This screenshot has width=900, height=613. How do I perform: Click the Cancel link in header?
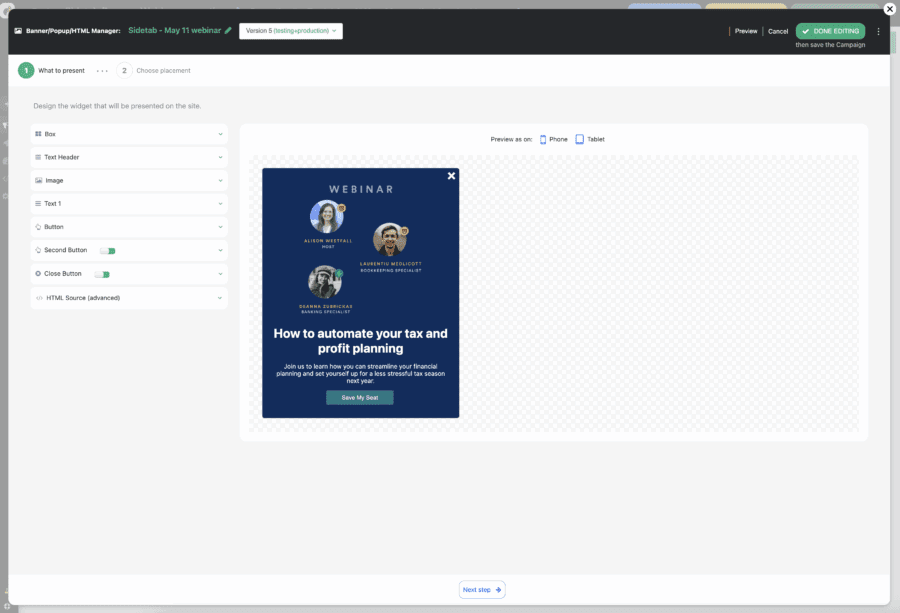click(x=777, y=31)
